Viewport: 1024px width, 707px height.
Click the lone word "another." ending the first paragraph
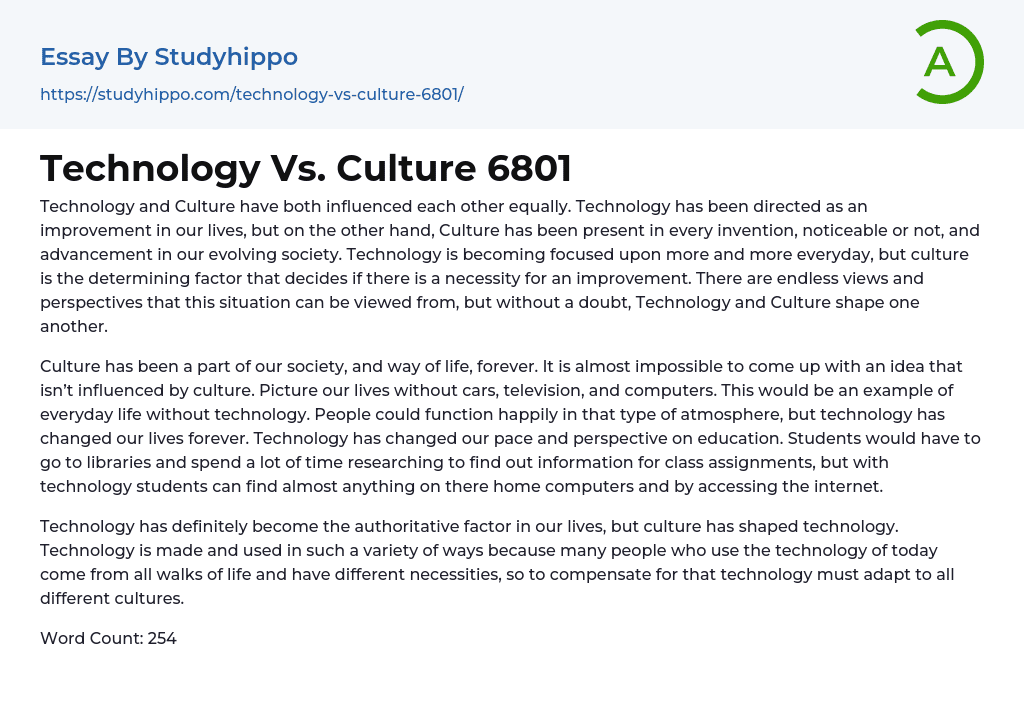coord(73,325)
